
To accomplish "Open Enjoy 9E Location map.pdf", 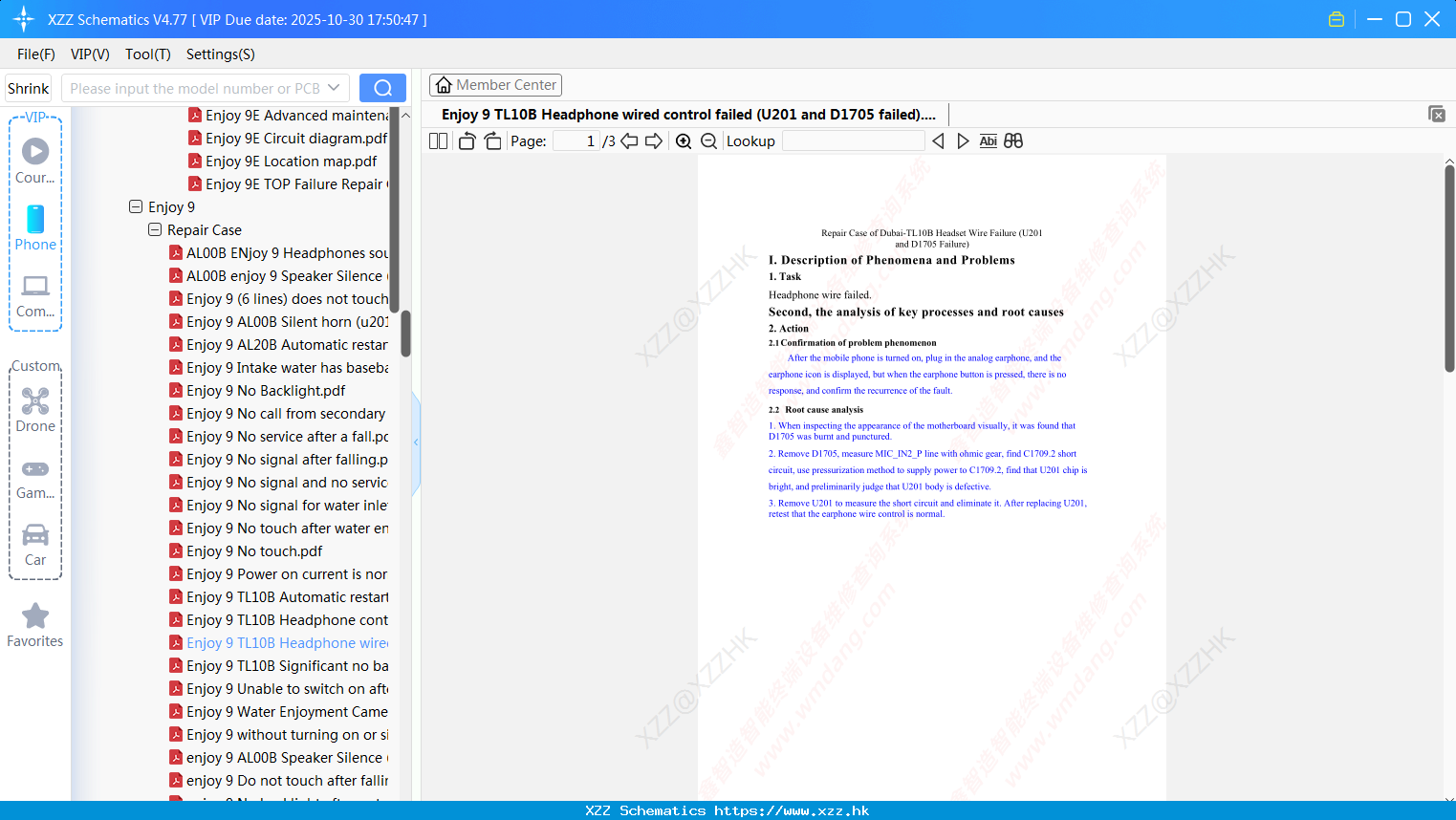I will 283,161.
